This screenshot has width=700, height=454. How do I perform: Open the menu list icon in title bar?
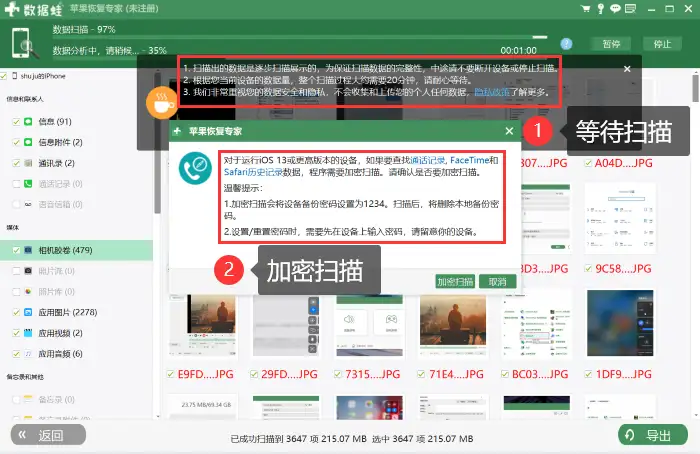pyautogui.click(x=630, y=8)
